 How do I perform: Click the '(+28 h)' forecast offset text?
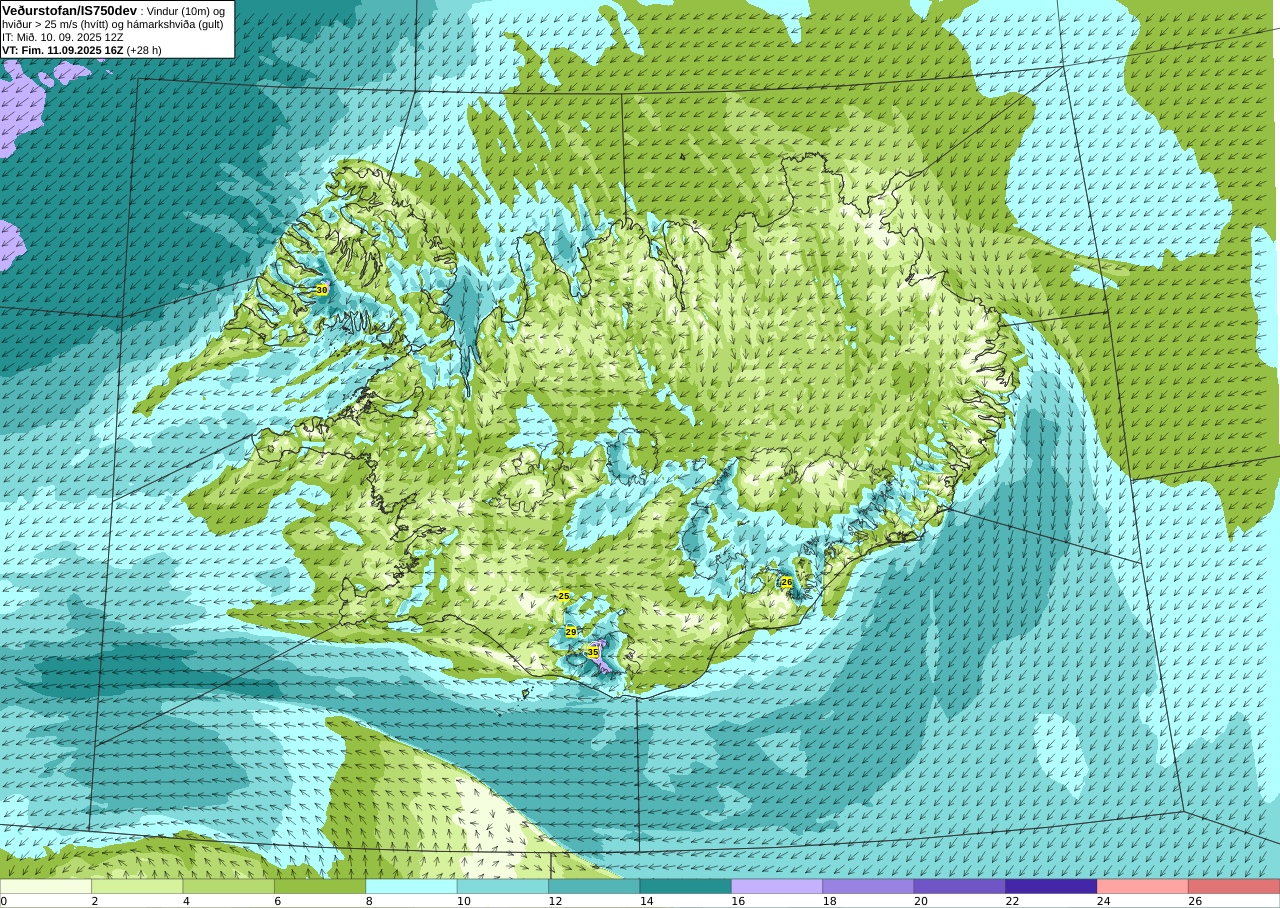144,50
